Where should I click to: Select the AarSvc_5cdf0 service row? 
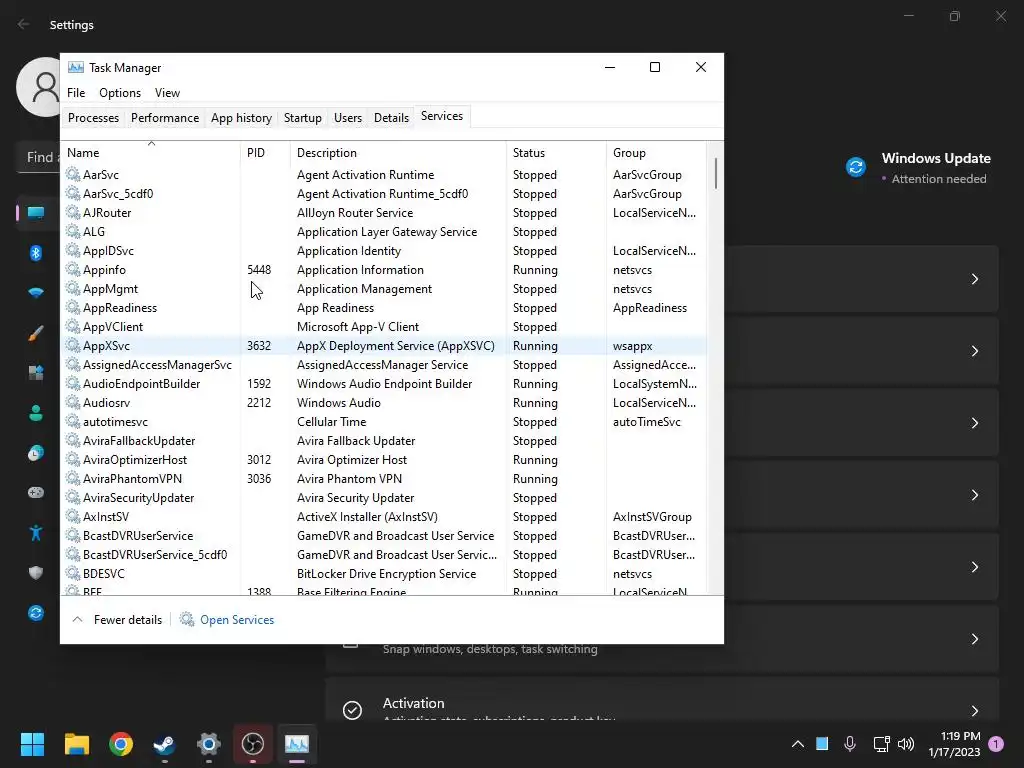click(384, 194)
